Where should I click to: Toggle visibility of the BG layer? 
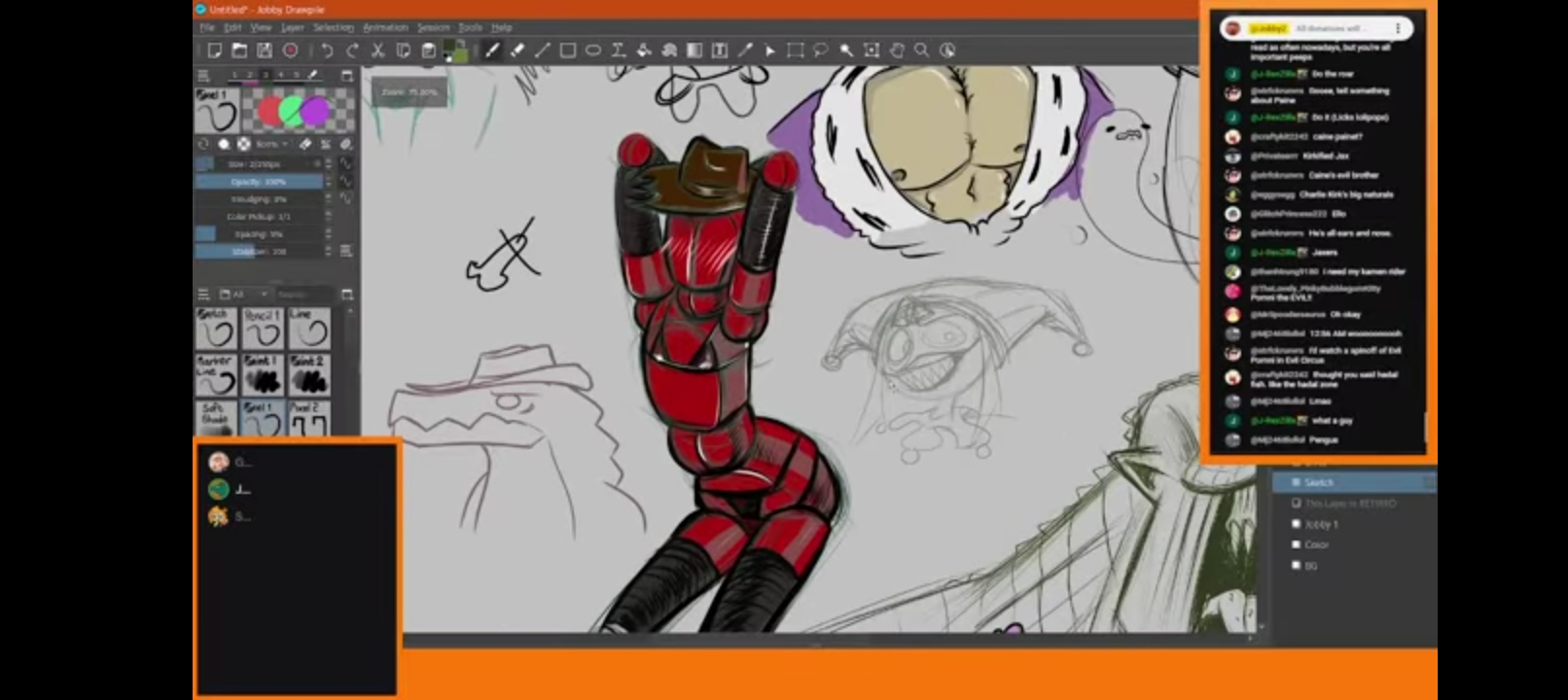(1296, 565)
